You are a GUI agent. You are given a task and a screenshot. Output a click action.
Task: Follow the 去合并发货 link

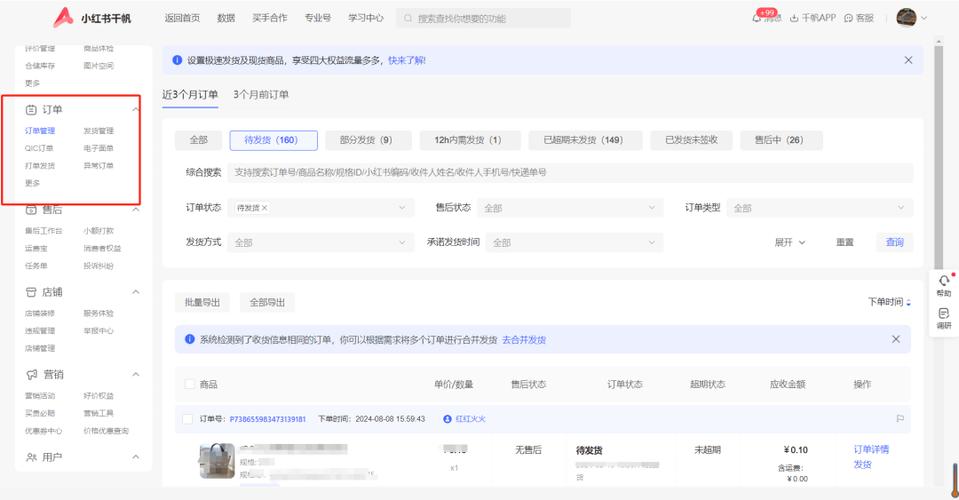point(524,340)
